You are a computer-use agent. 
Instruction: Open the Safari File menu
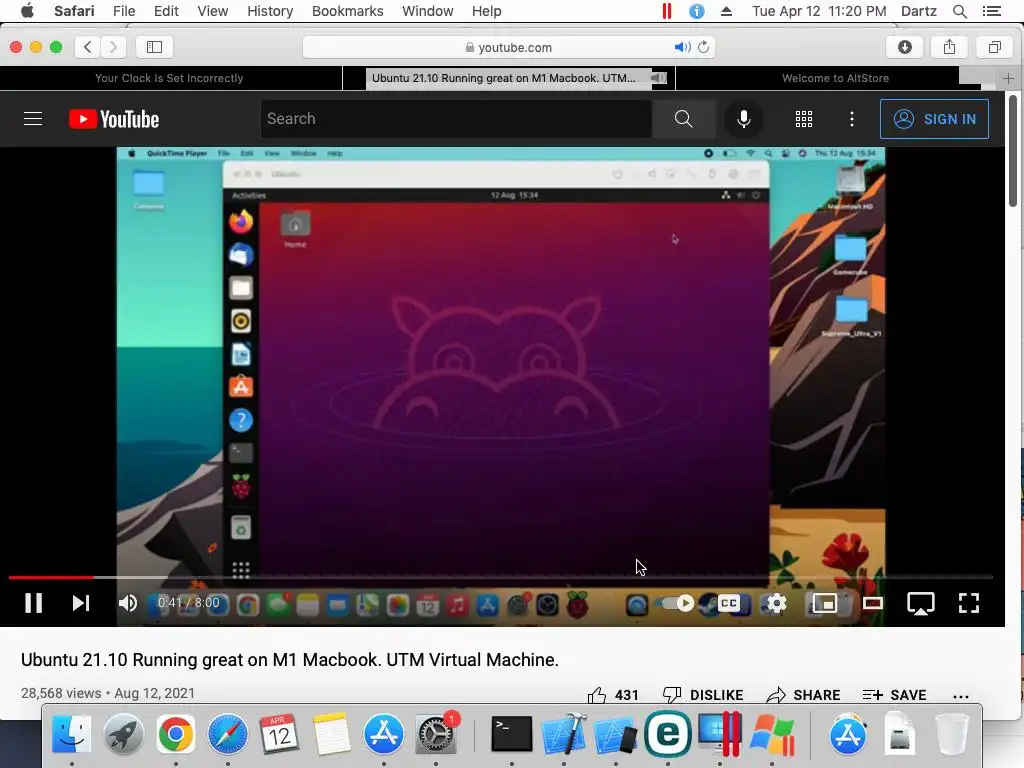(123, 11)
